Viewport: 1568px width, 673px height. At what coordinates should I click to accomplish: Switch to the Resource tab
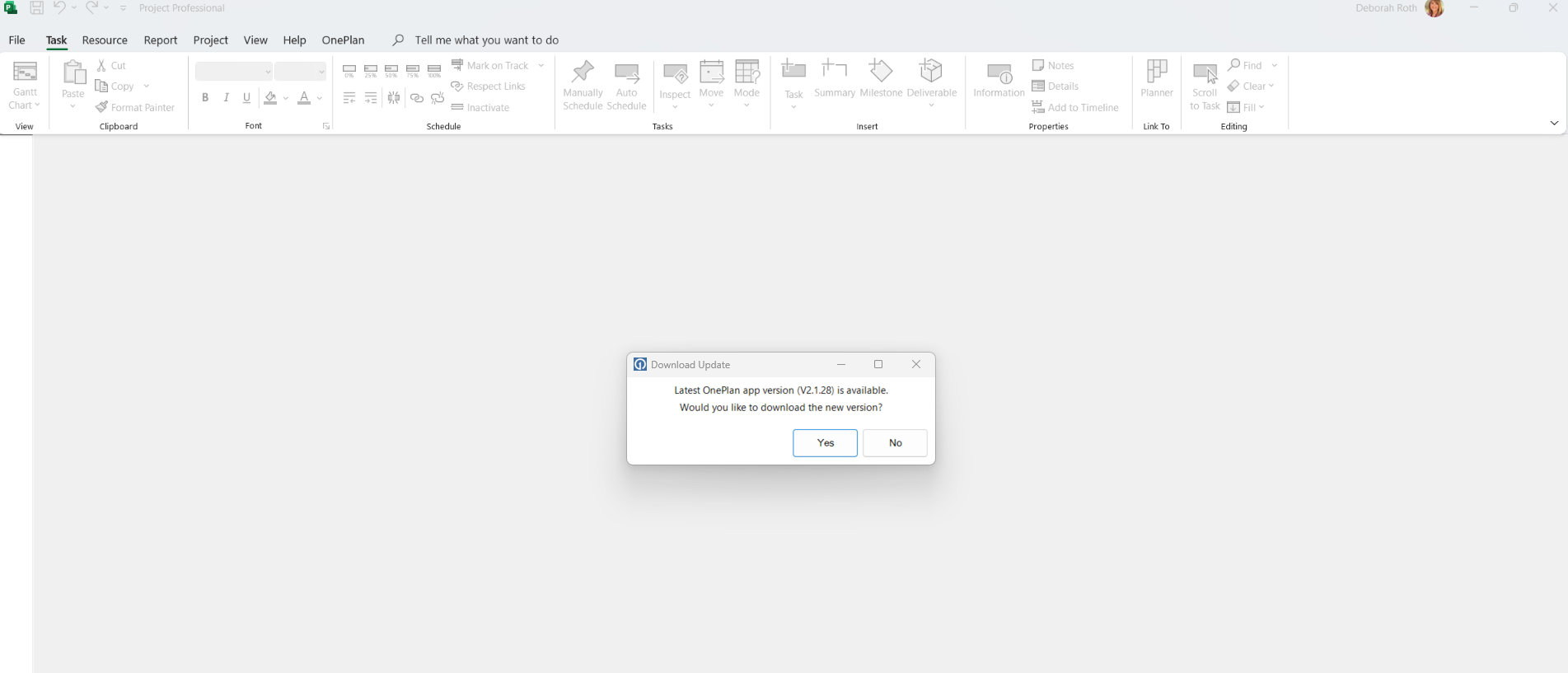pos(105,40)
